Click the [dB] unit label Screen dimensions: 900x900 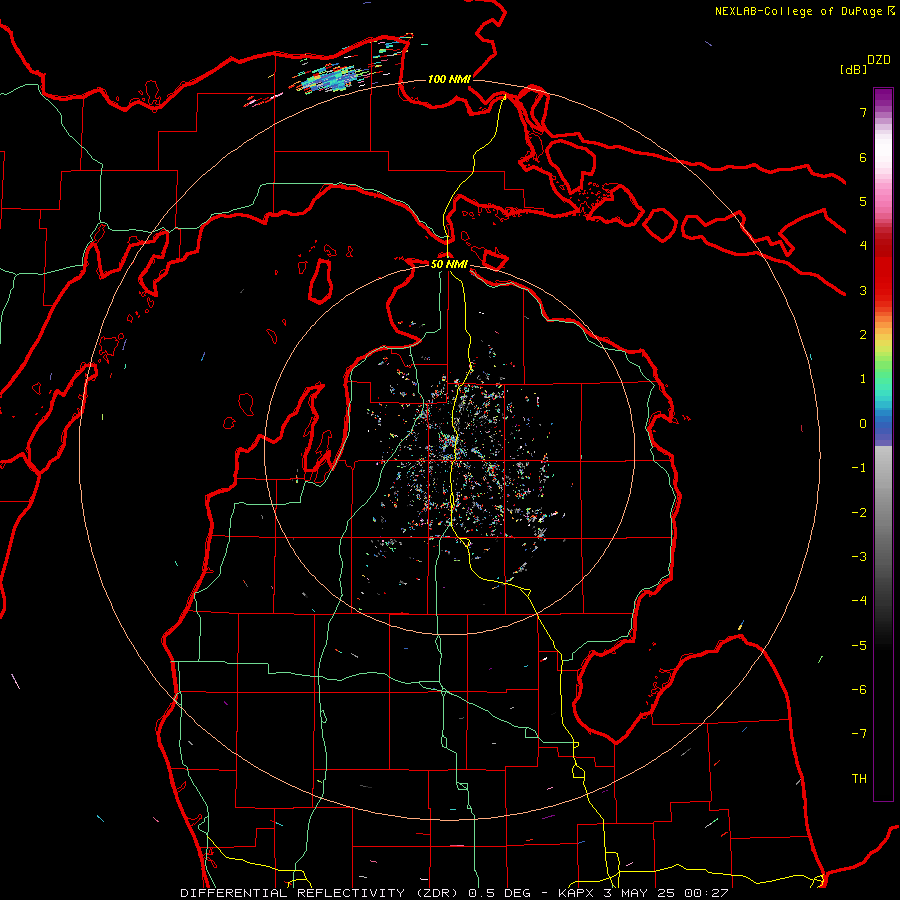tap(854, 69)
